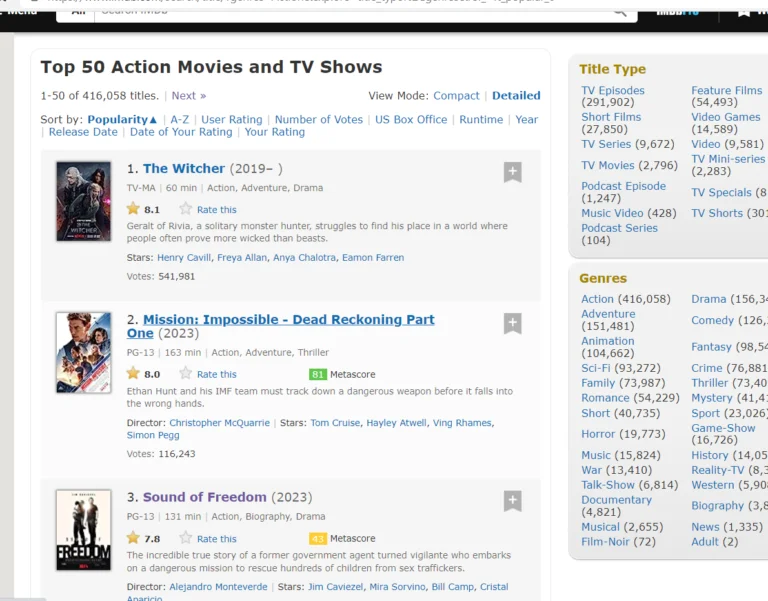Open Bill Camp's page

(x=453, y=587)
